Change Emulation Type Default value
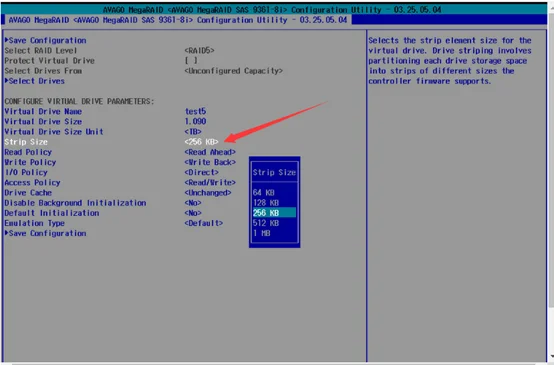 pyautogui.click(x=204, y=223)
